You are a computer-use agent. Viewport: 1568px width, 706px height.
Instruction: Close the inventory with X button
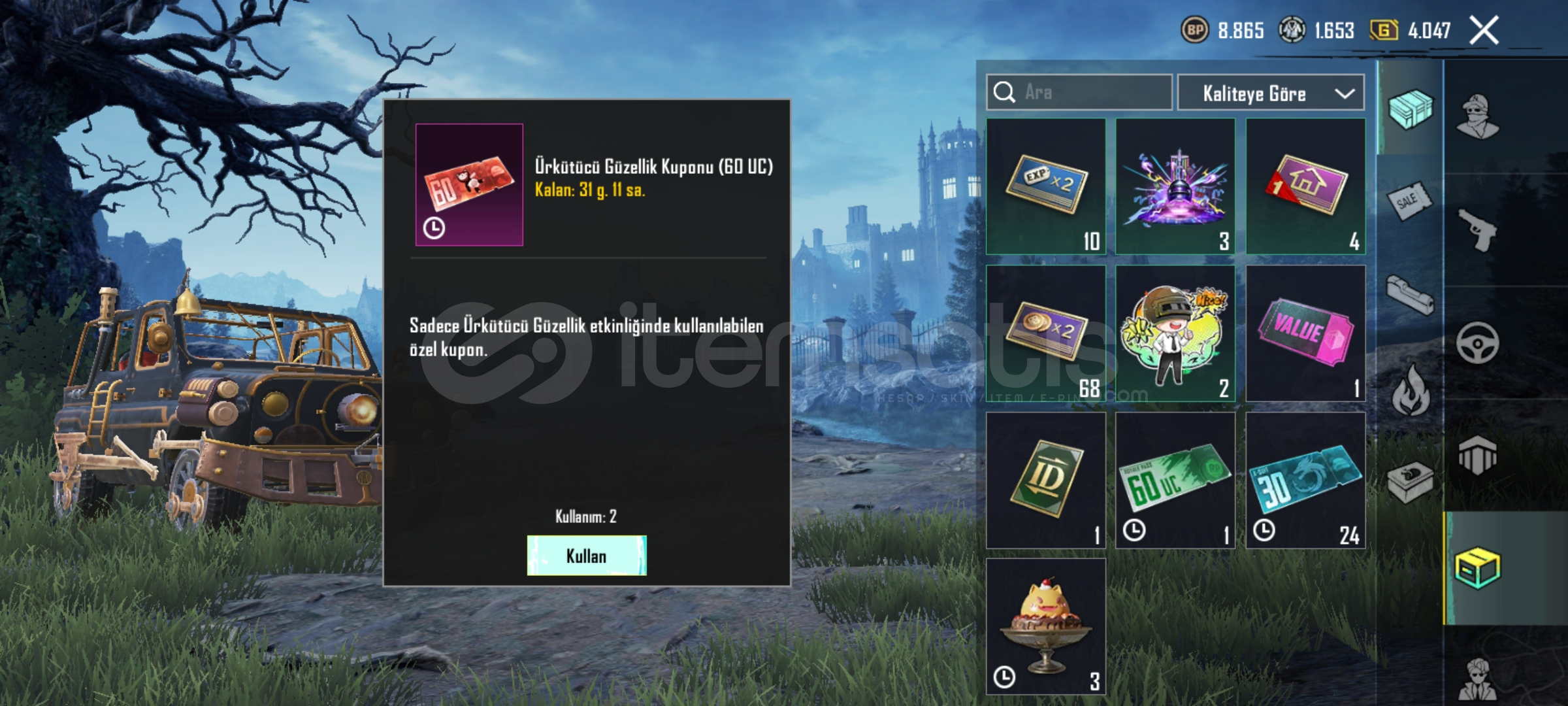(1484, 30)
